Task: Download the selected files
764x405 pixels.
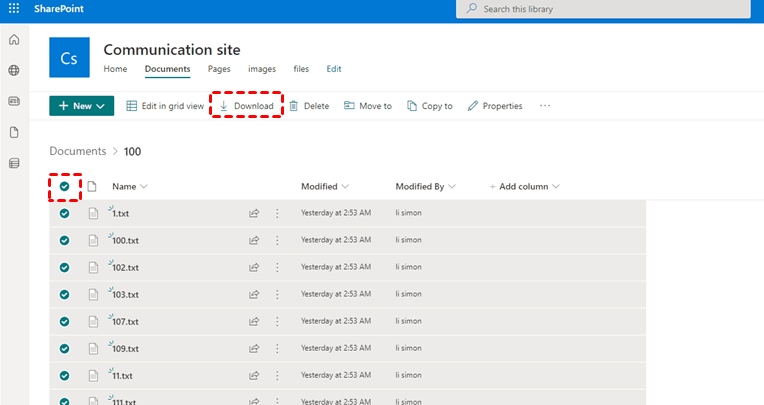Action: (x=247, y=106)
